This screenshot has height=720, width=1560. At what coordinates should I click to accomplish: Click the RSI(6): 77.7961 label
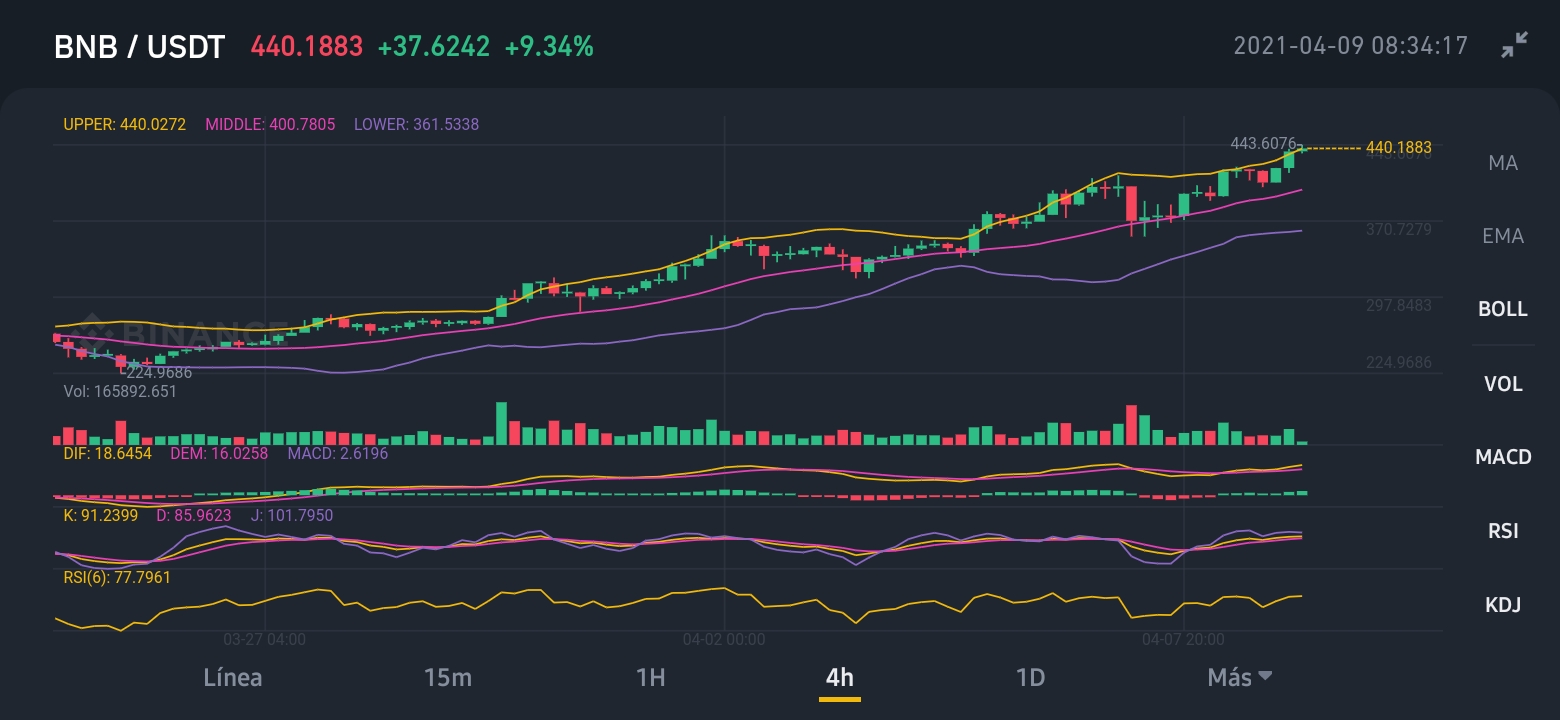click(116, 577)
